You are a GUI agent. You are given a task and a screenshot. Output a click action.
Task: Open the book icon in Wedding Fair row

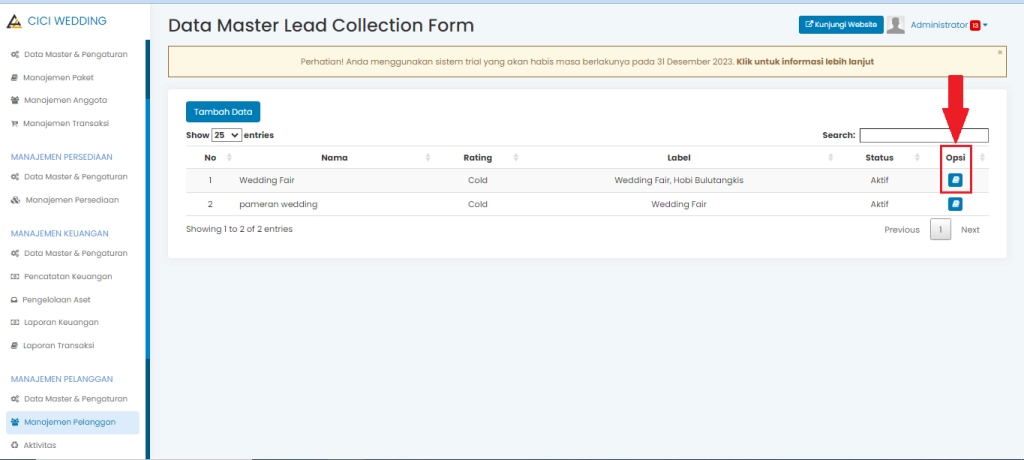(955, 180)
